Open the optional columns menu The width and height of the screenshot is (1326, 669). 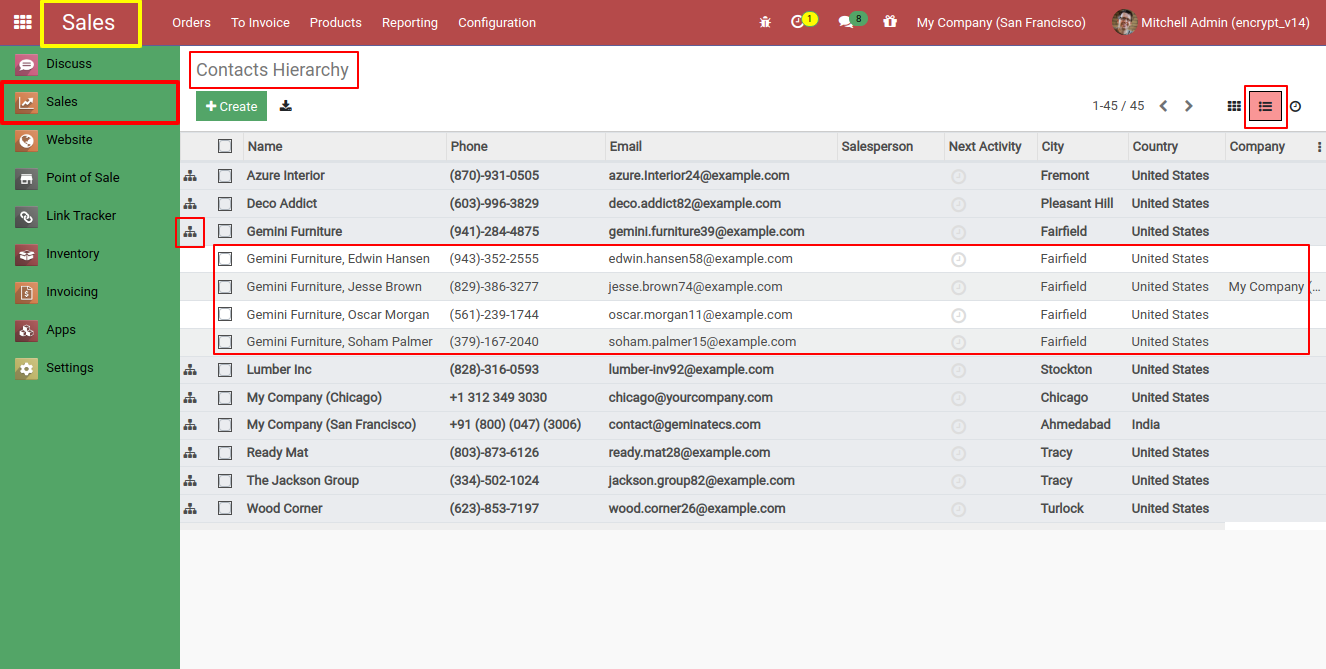(1318, 146)
